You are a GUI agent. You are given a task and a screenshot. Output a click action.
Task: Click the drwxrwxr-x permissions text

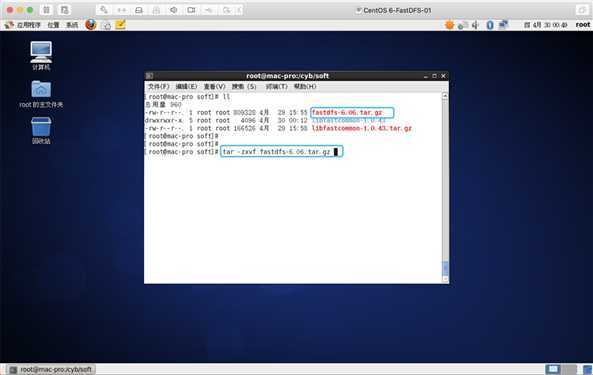click(x=164, y=121)
